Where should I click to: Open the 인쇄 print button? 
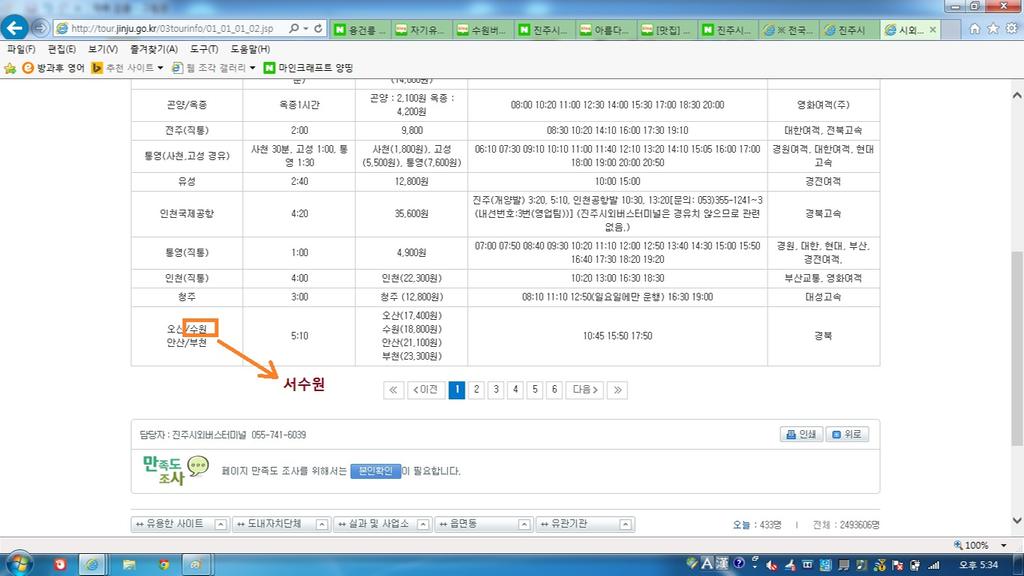point(801,434)
